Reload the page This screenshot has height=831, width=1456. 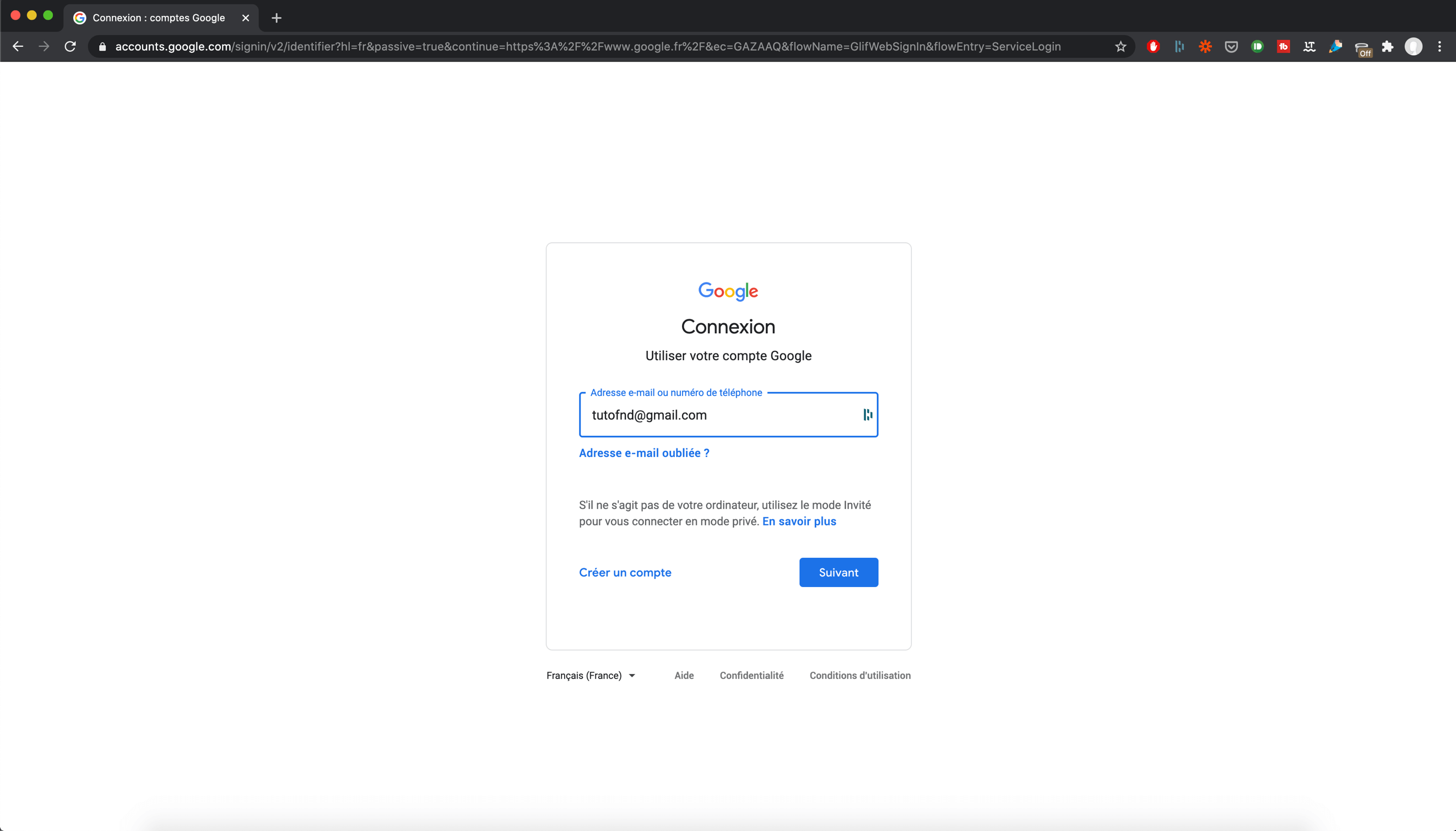pos(70,47)
